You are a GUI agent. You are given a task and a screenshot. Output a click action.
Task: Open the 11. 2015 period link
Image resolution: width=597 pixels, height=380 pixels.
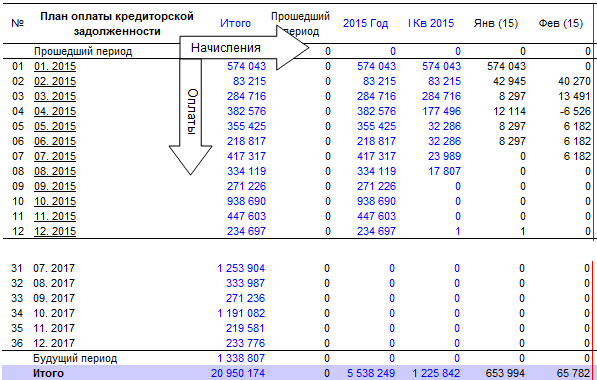(55, 216)
